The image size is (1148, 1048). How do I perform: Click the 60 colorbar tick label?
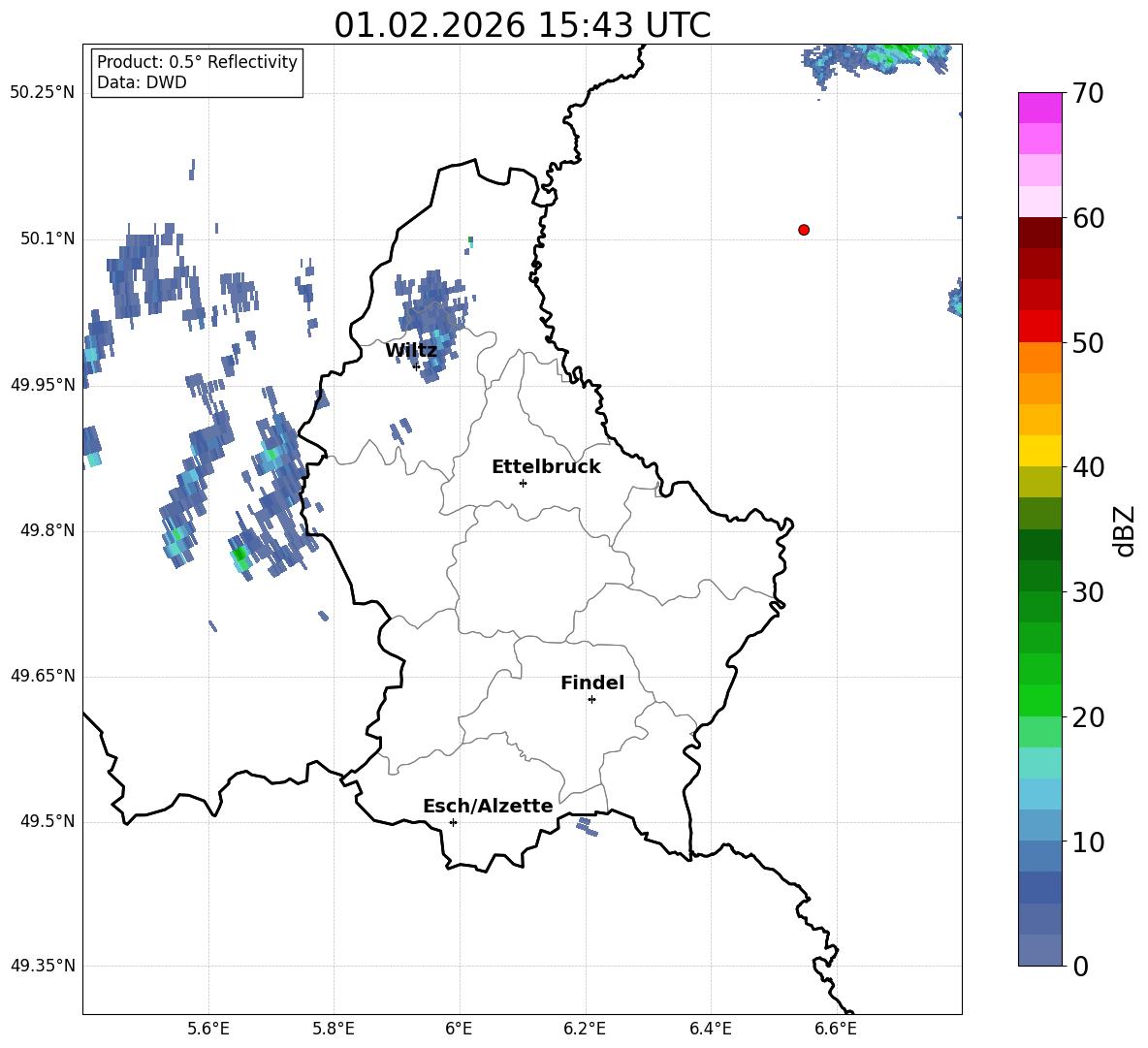click(1087, 218)
